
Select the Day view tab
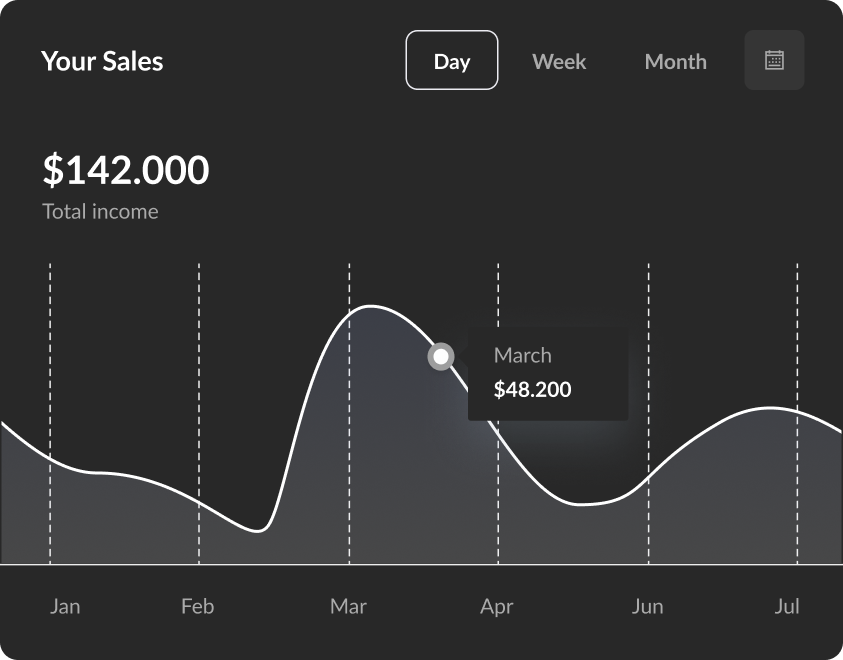[x=452, y=60]
